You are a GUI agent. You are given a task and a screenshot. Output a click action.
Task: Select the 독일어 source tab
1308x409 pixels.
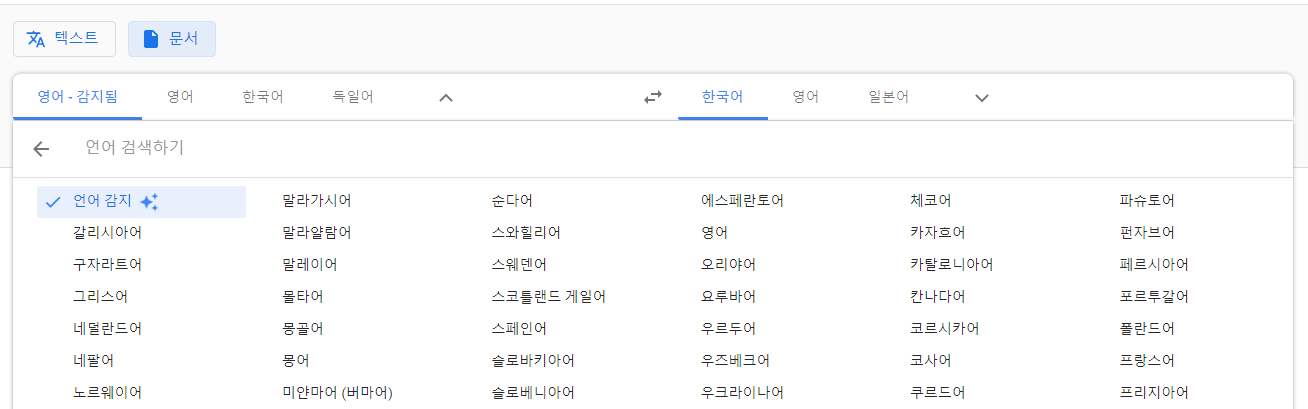353,97
